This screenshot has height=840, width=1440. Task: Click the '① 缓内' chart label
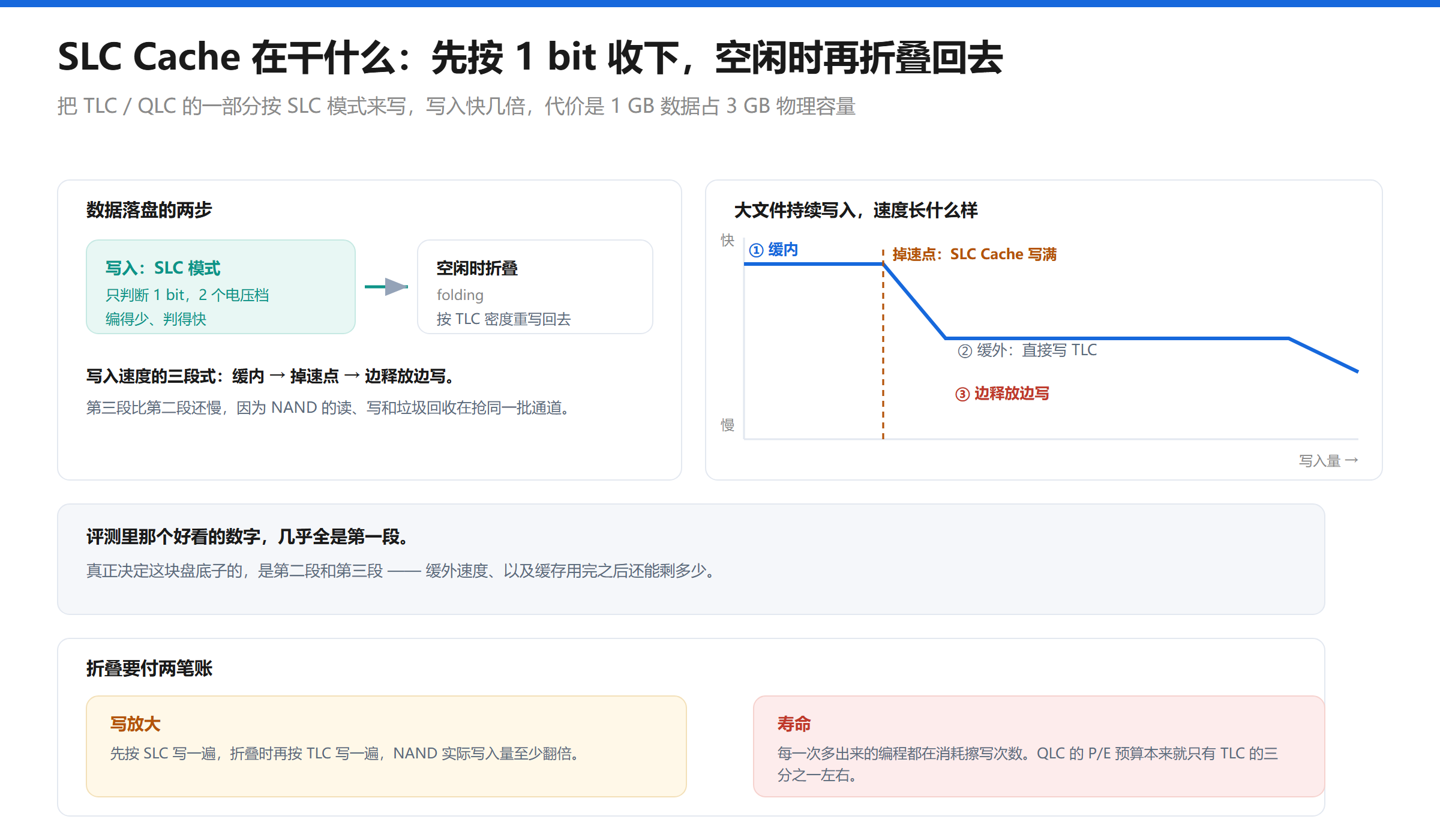click(773, 250)
